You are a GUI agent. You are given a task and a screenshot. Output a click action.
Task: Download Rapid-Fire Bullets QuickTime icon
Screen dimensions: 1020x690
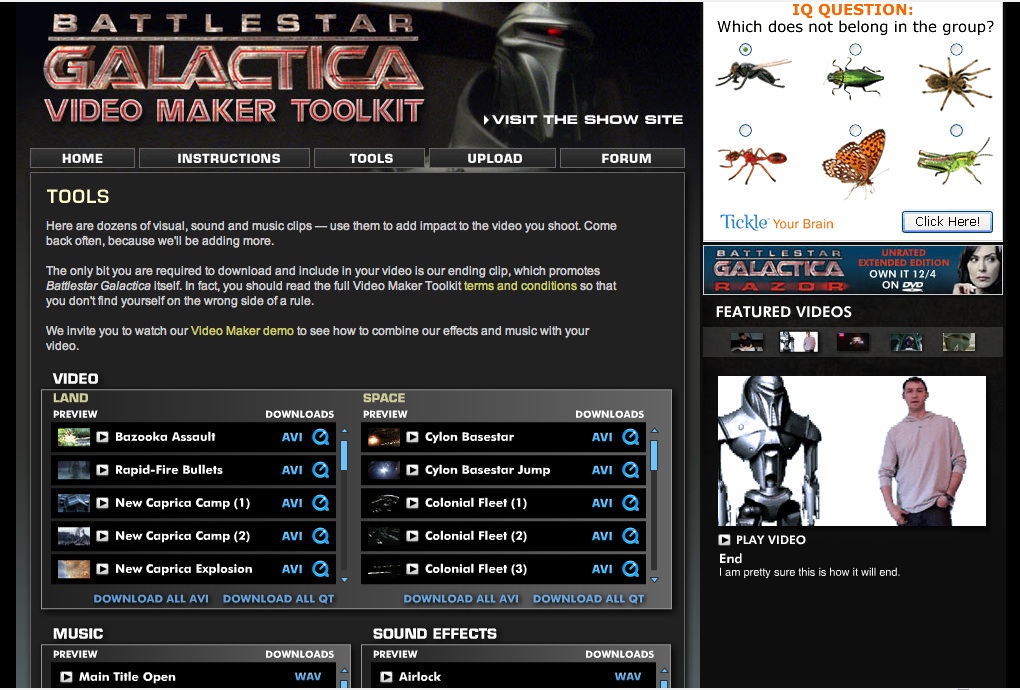pyautogui.click(x=321, y=470)
